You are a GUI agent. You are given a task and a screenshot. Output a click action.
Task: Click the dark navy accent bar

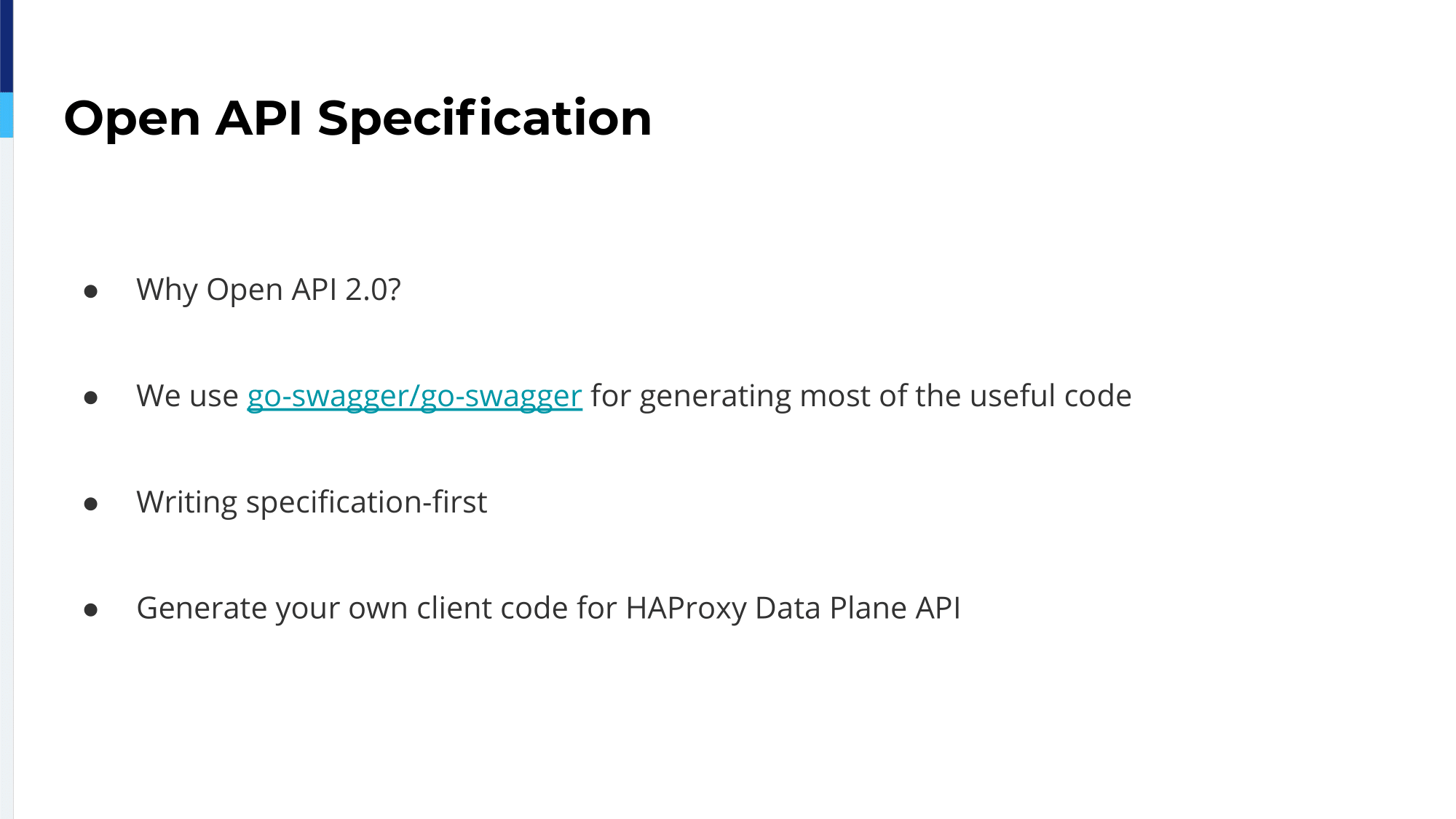point(7,46)
